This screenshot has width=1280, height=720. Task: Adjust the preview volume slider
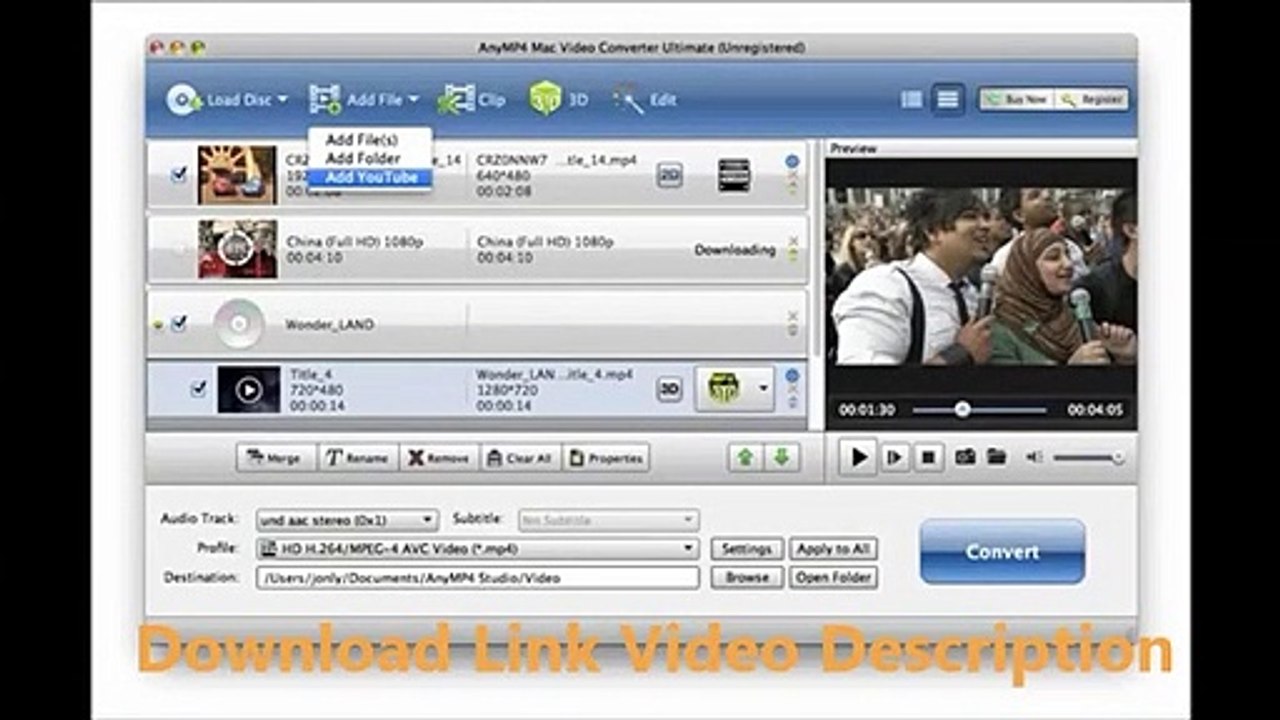pyautogui.click(x=1089, y=458)
